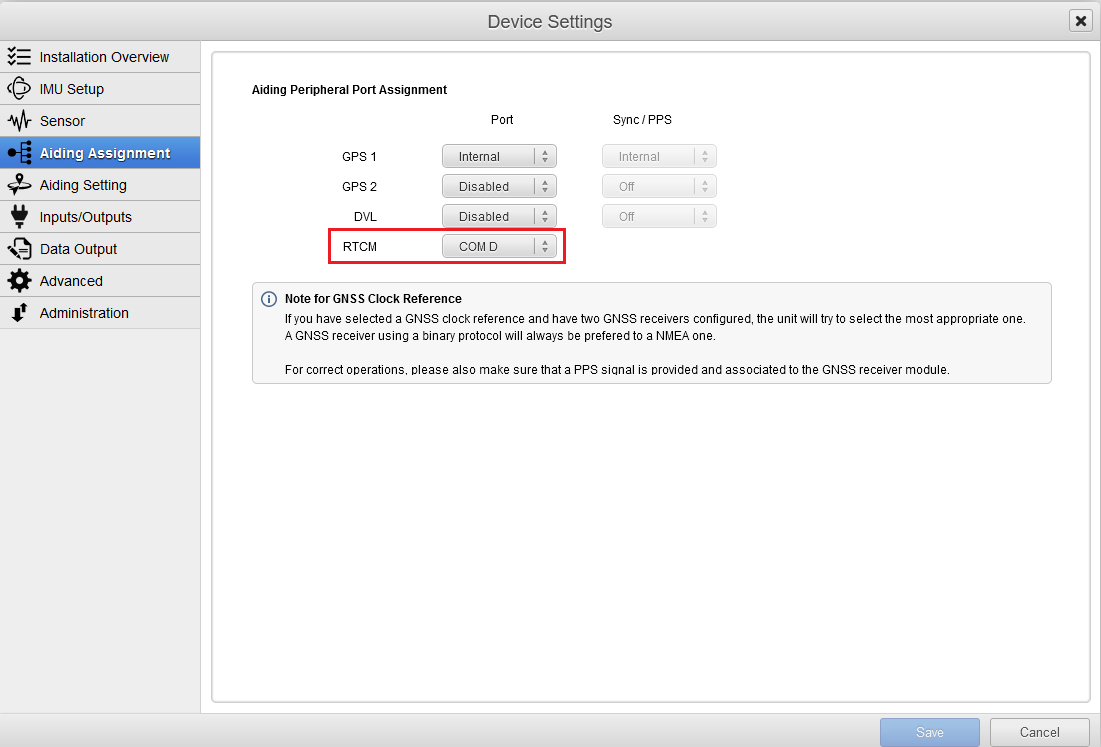Open the Advanced settings page
The image size is (1101, 747).
coord(71,281)
